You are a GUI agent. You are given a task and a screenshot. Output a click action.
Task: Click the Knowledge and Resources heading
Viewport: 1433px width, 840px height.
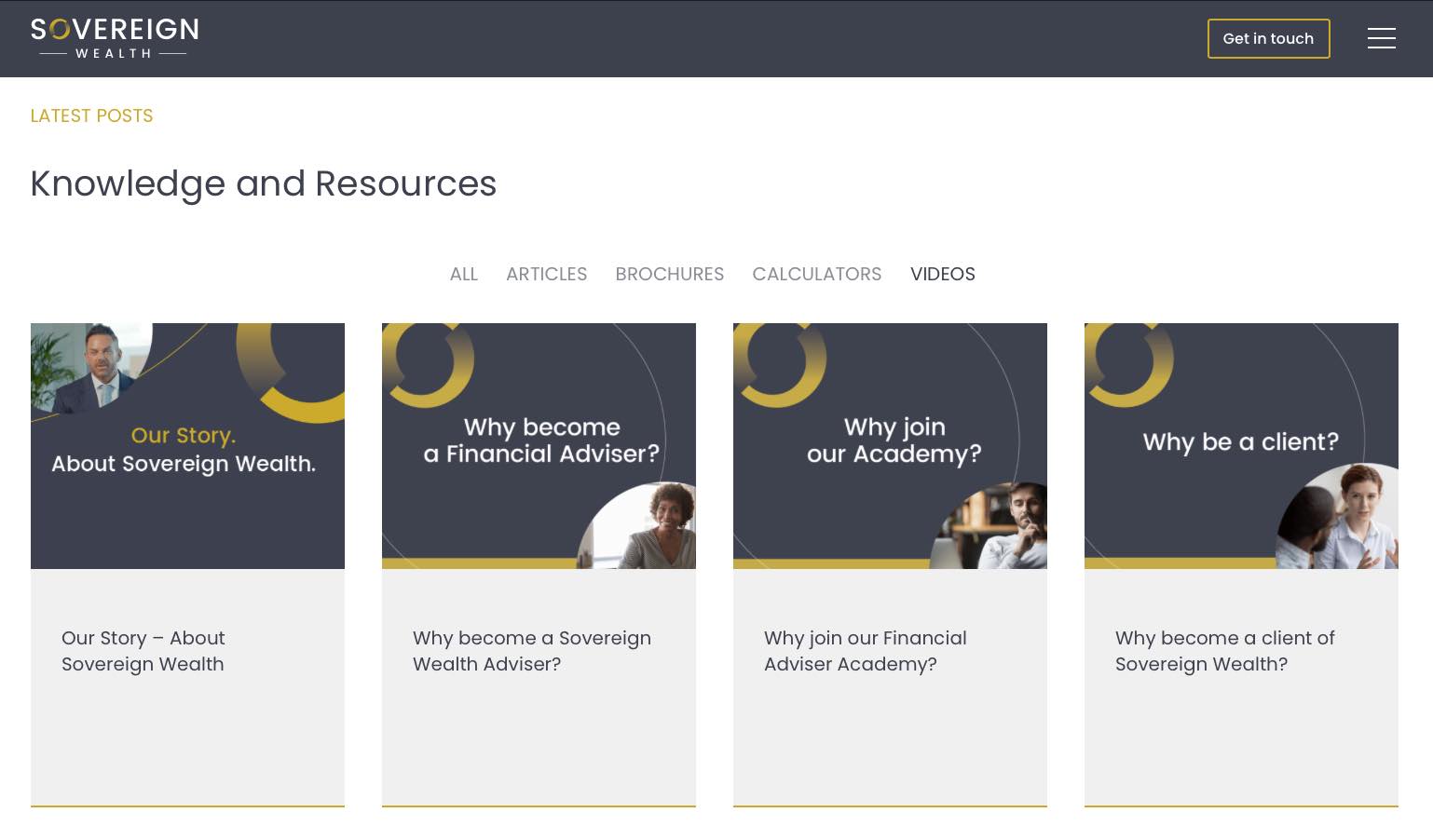(264, 183)
